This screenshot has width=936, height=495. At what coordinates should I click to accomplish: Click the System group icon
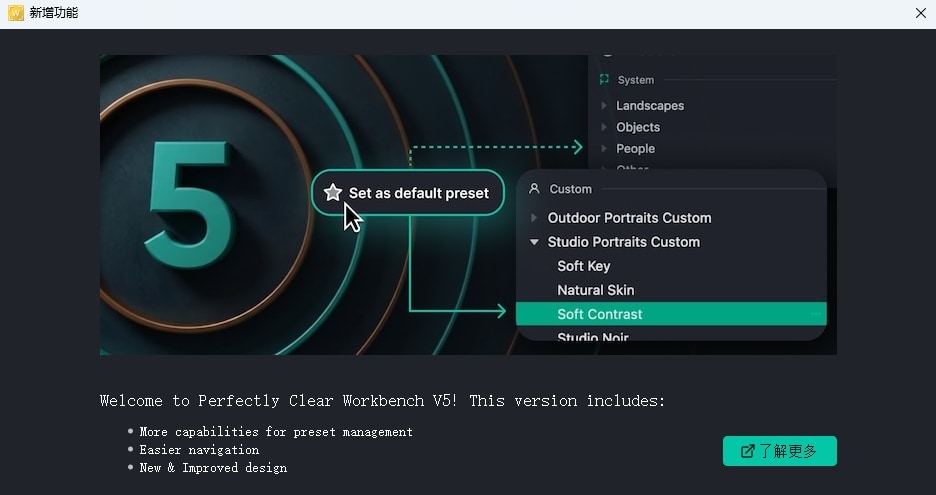click(604, 80)
